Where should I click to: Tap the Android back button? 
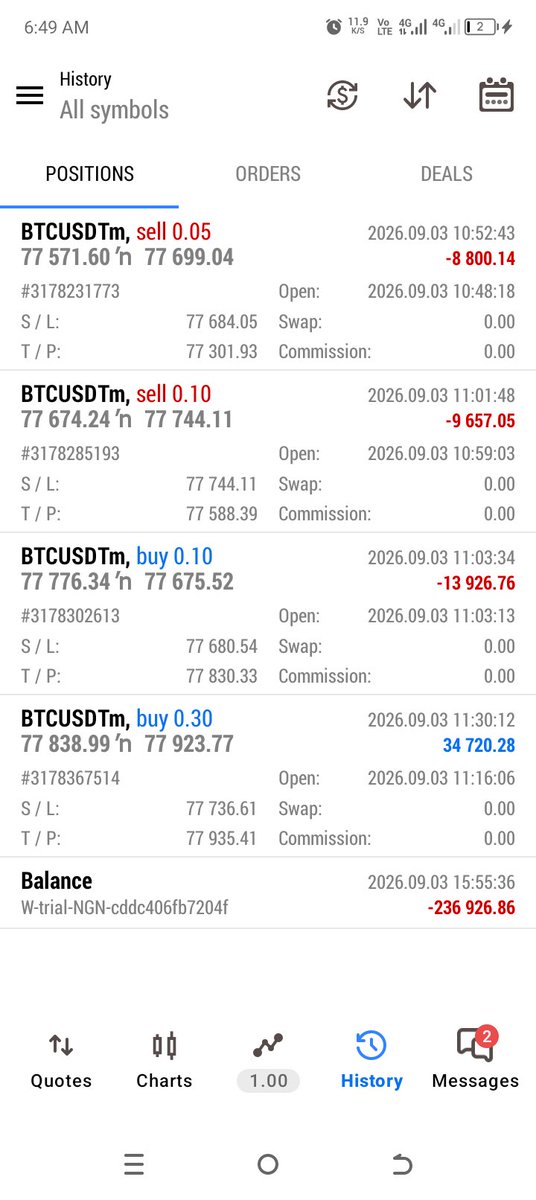(401, 1164)
